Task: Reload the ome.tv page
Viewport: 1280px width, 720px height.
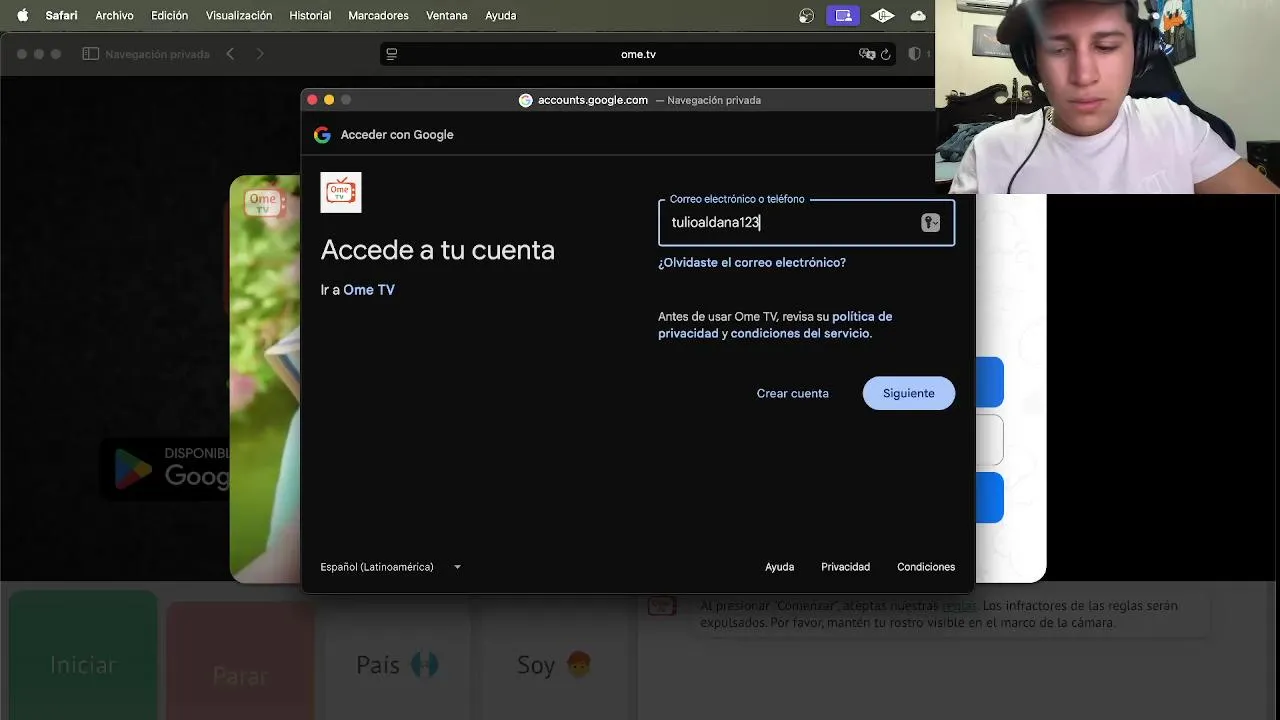Action: [x=885, y=54]
